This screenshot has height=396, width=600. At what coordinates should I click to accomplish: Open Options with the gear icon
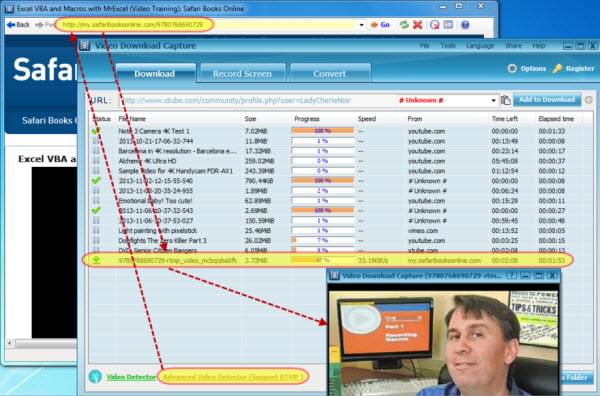click(527, 69)
